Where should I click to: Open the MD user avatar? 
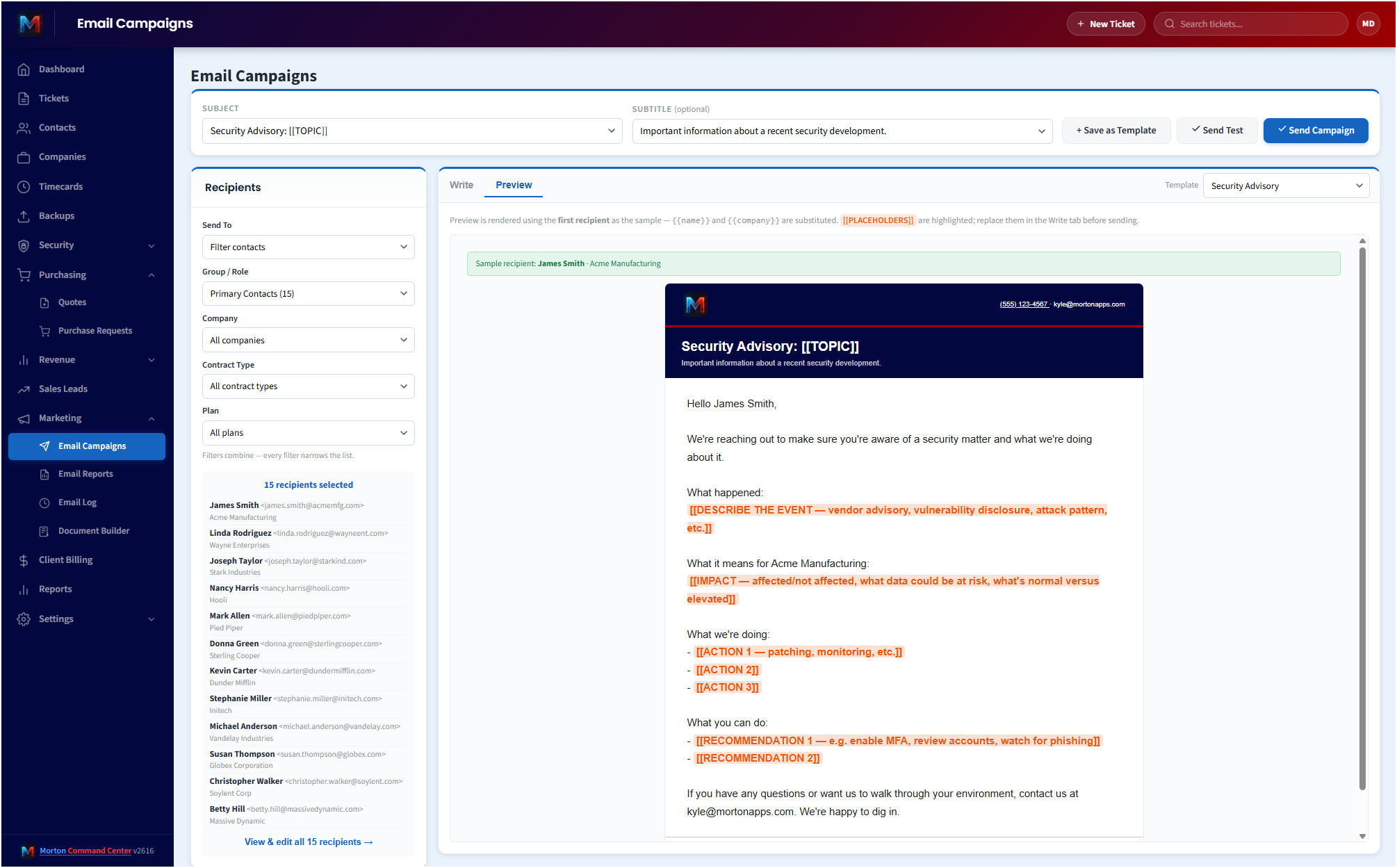pyautogui.click(x=1368, y=24)
